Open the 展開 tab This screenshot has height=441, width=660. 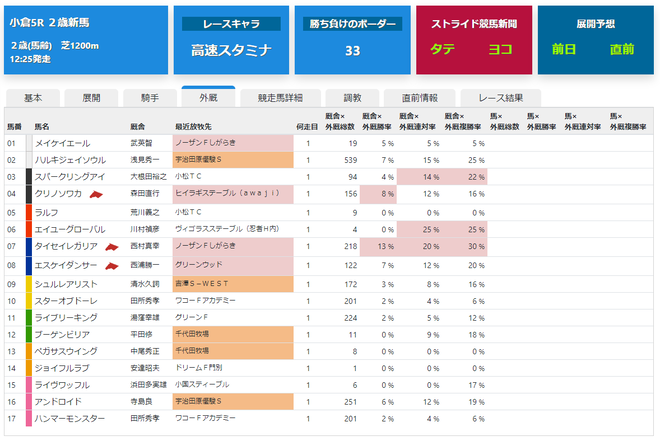(x=91, y=98)
